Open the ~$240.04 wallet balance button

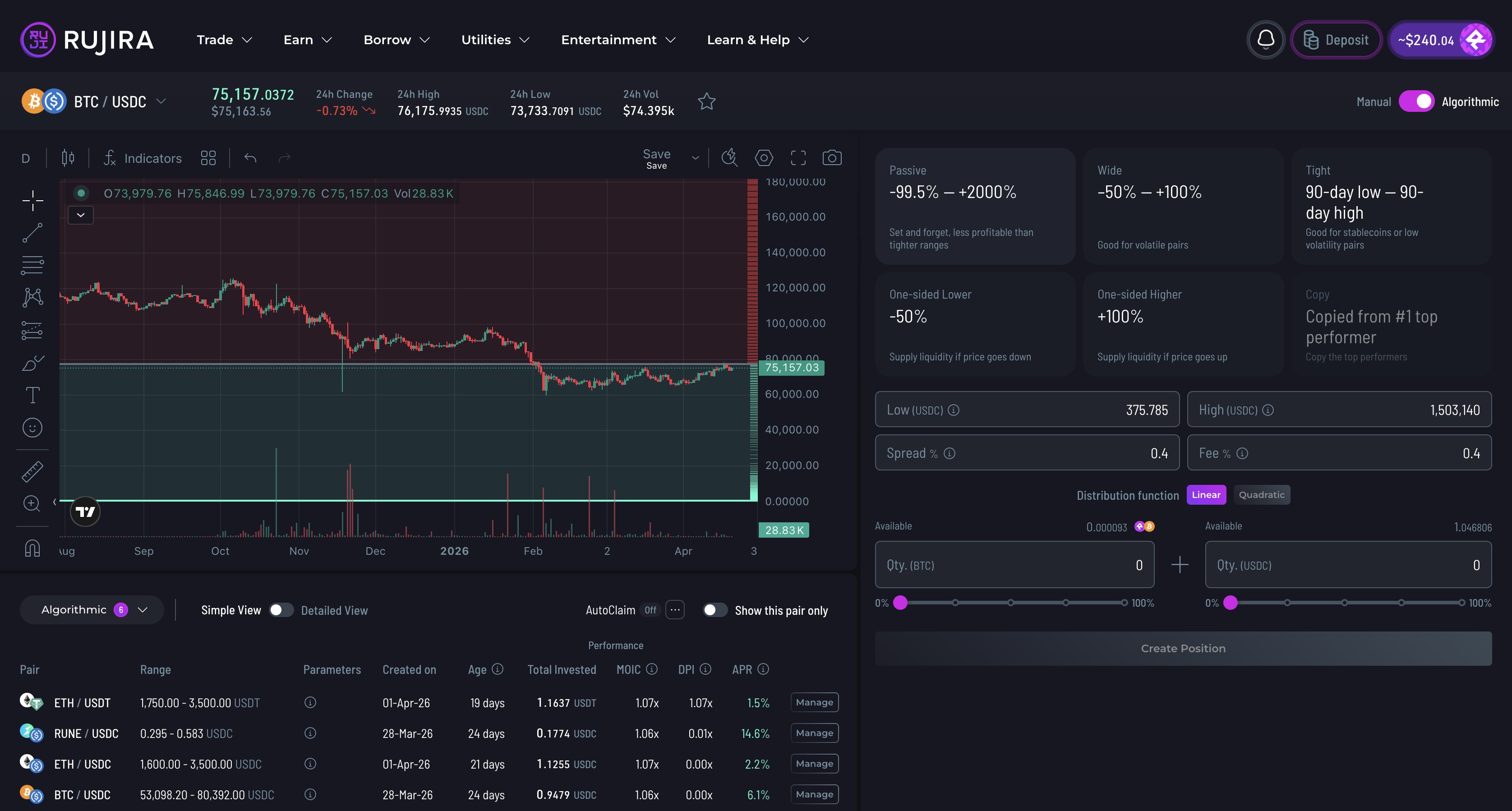tap(1442, 40)
